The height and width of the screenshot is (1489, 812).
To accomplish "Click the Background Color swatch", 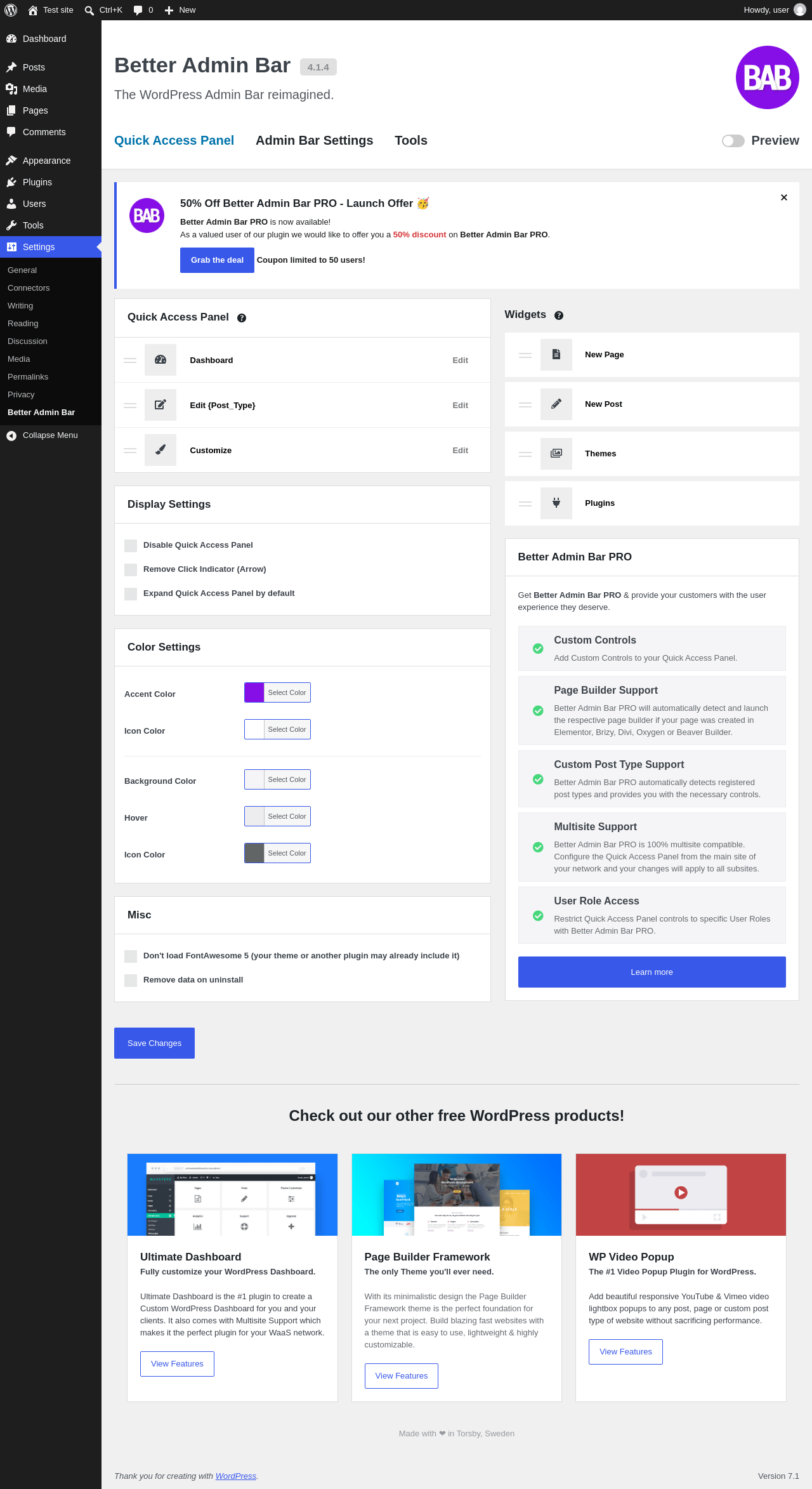I will pos(254,779).
